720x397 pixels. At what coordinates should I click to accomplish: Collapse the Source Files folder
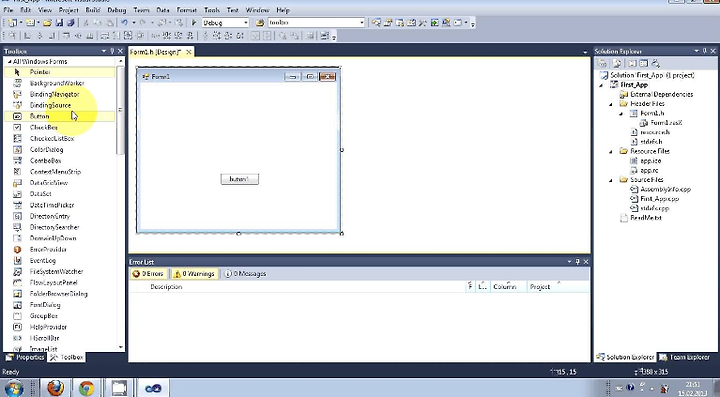click(611, 180)
